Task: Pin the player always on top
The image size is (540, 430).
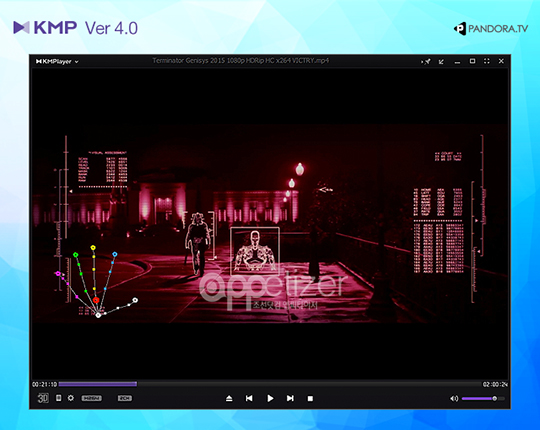Action: pyautogui.click(x=426, y=62)
